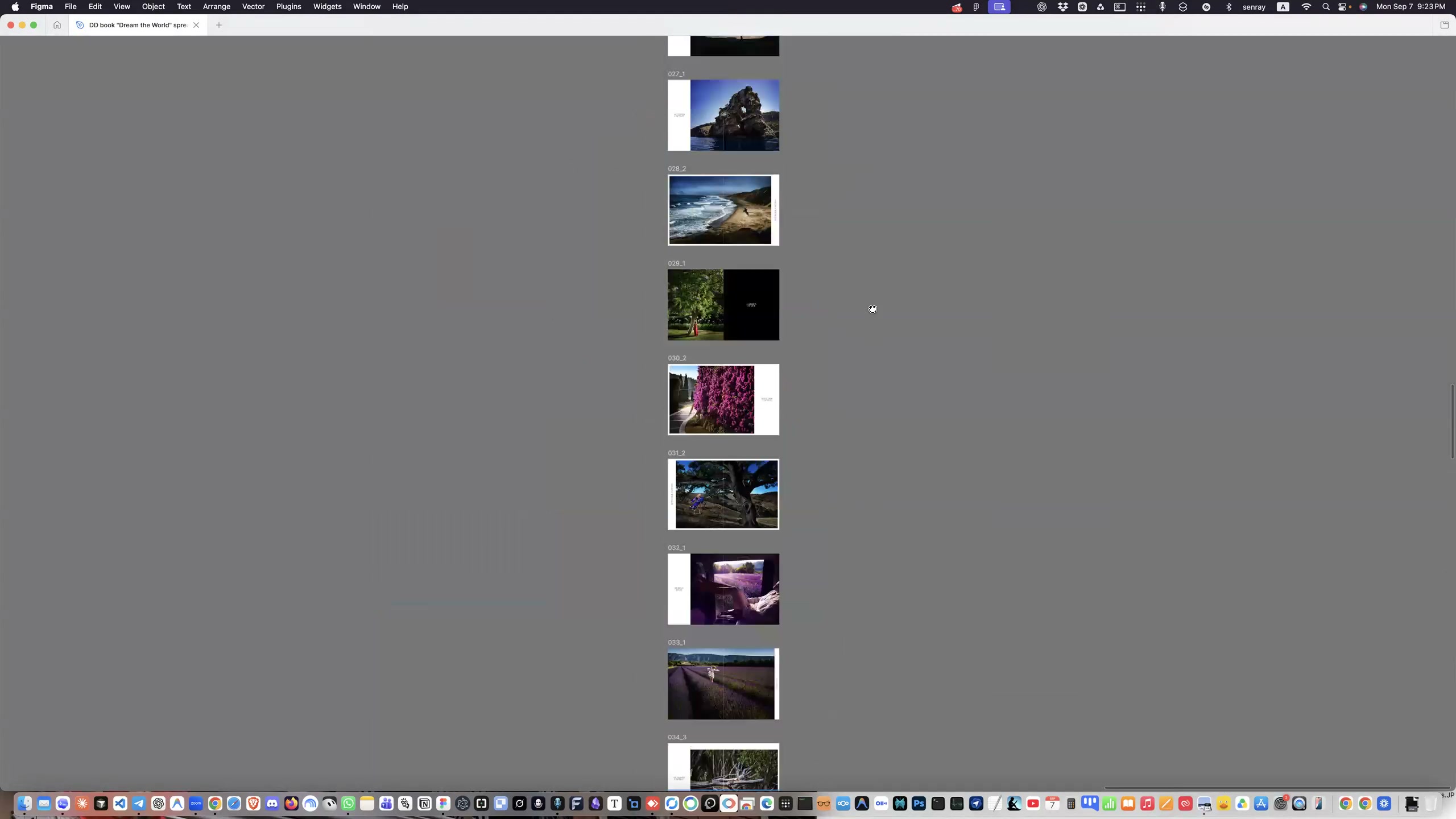
Task: Select frame label 030_2
Action: point(677,358)
